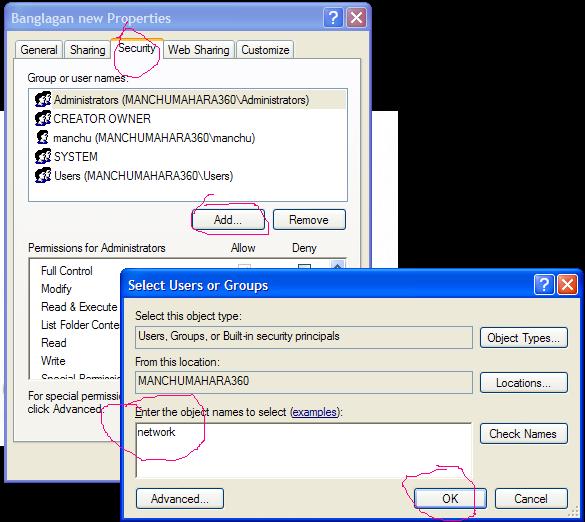Image resolution: width=585 pixels, height=522 pixels.
Task: Switch to the Customize tab
Action: tap(265, 50)
